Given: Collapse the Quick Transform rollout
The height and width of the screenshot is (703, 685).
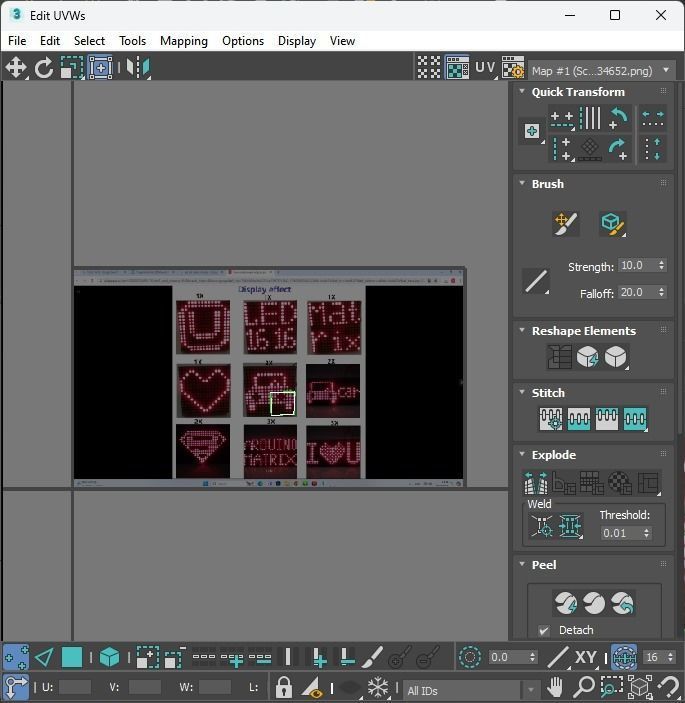Looking at the screenshot, I should click(x=522, y=91).
